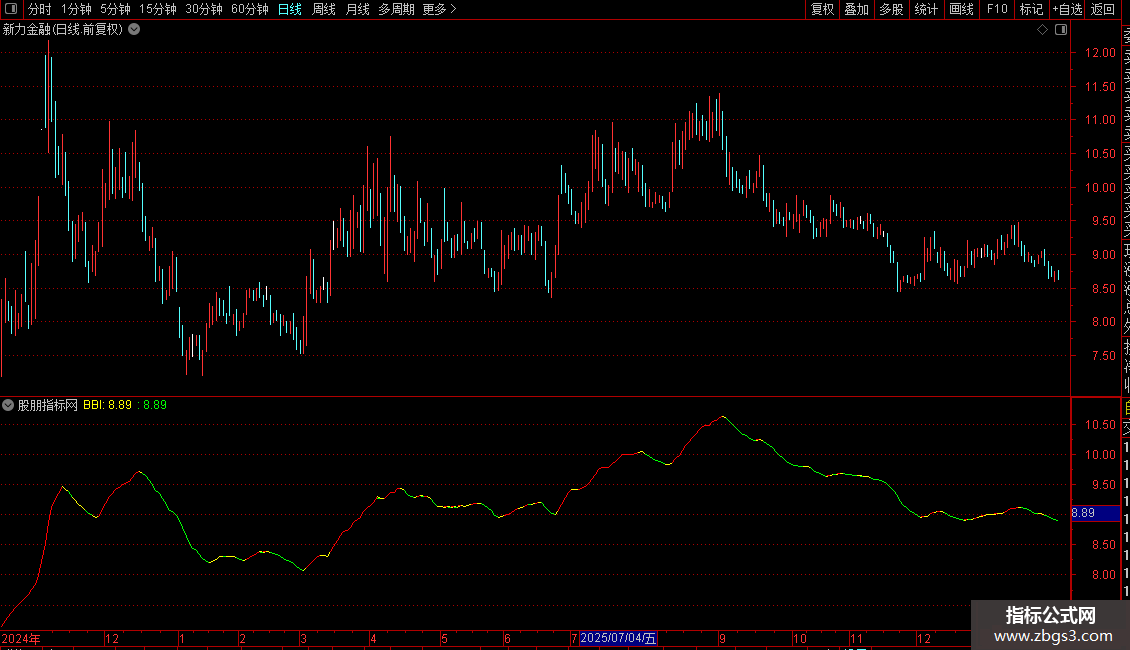Add stock via +自选 button
The image size is (1130, 650).
[x=1067, y=9]
